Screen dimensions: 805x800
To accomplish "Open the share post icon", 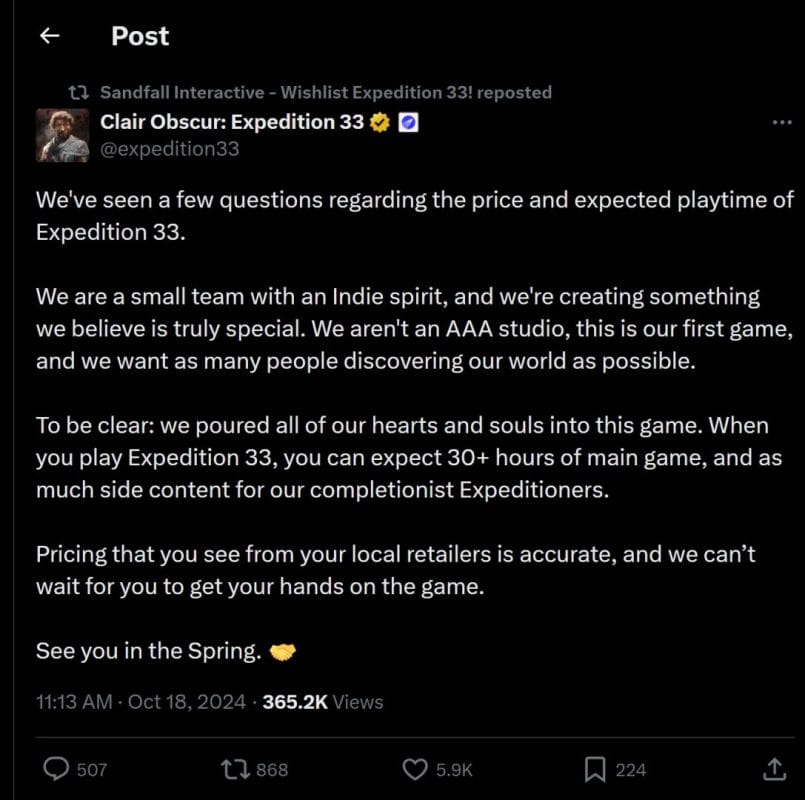I will pos(774,769).
